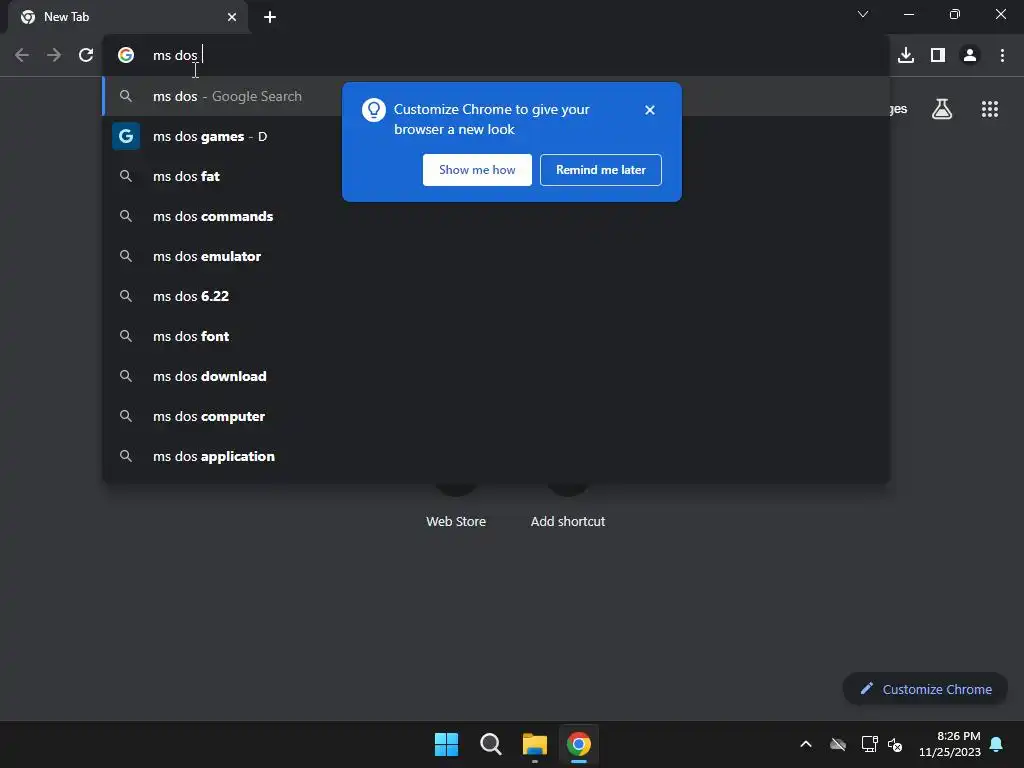
Task: Open a new tab with plus button
Action: pyautogui.click(x=270, y=17)
